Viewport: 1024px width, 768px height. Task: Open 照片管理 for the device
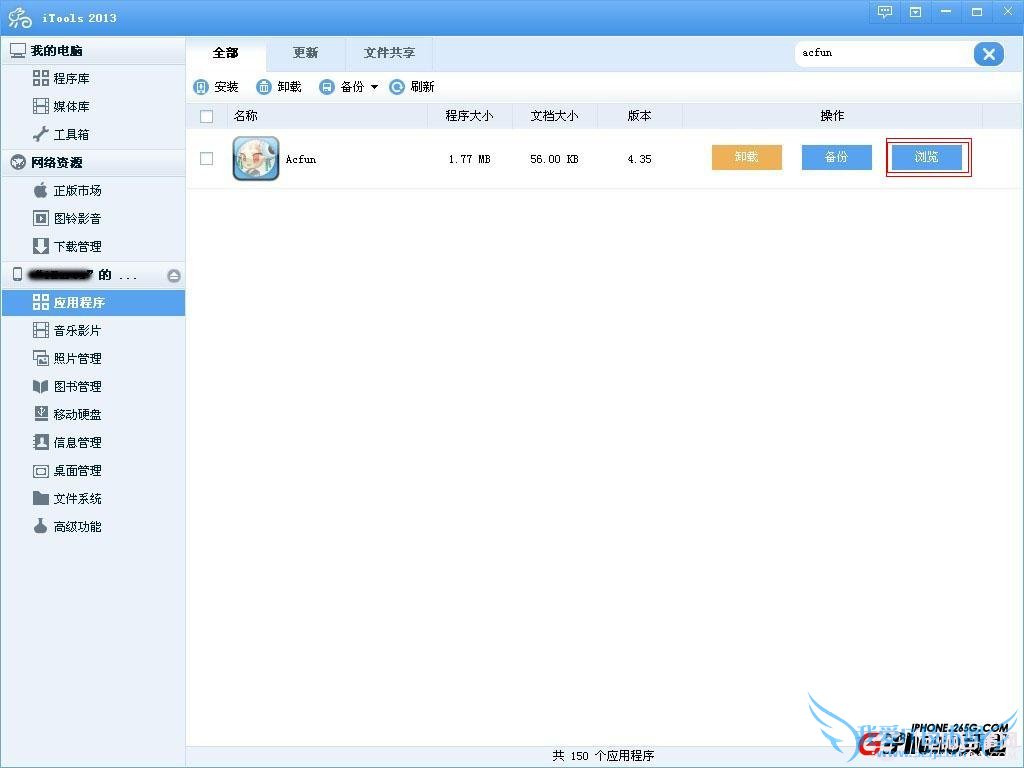coord(72,358)
